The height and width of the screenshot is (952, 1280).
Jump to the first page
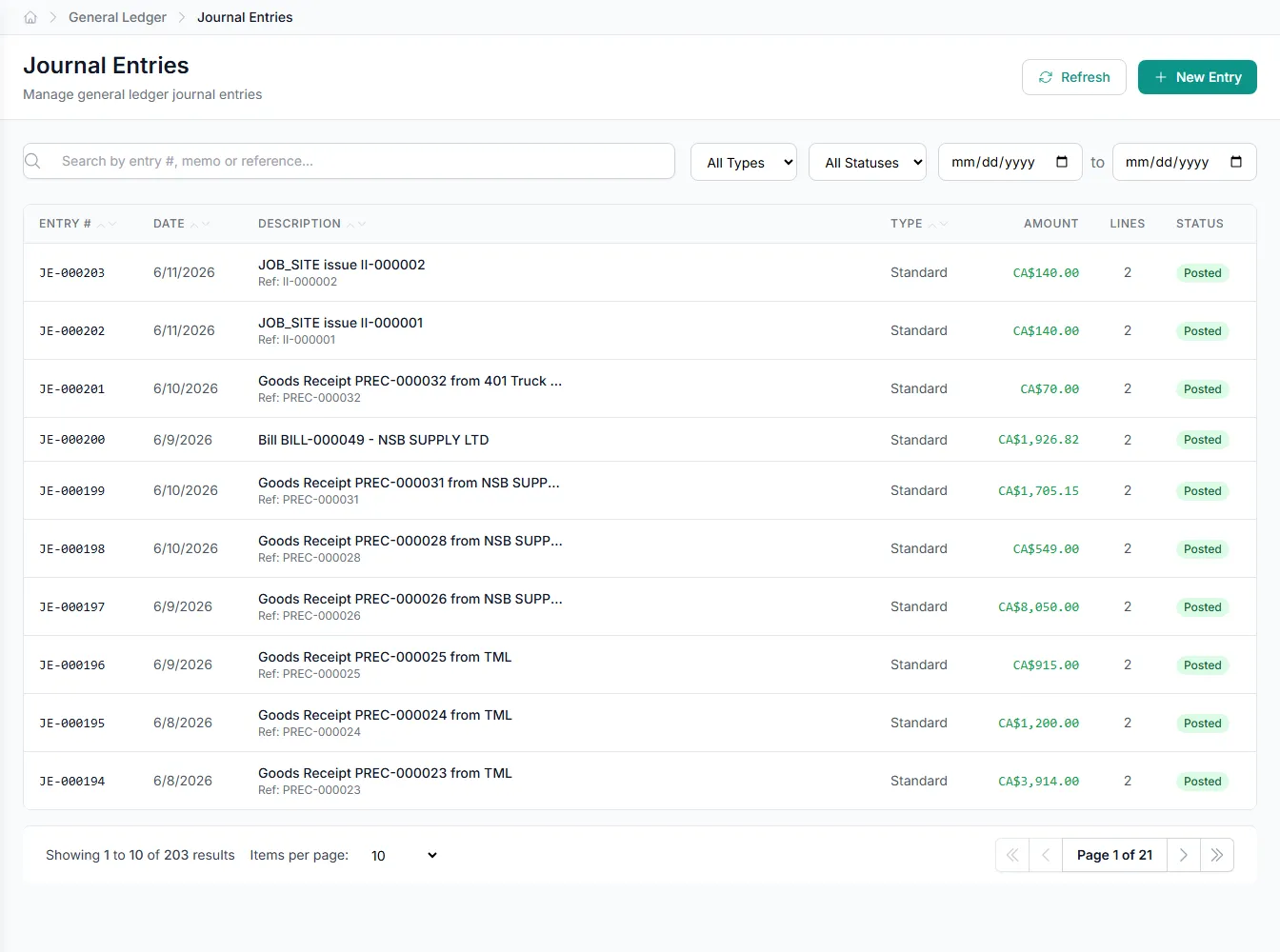1012,855
